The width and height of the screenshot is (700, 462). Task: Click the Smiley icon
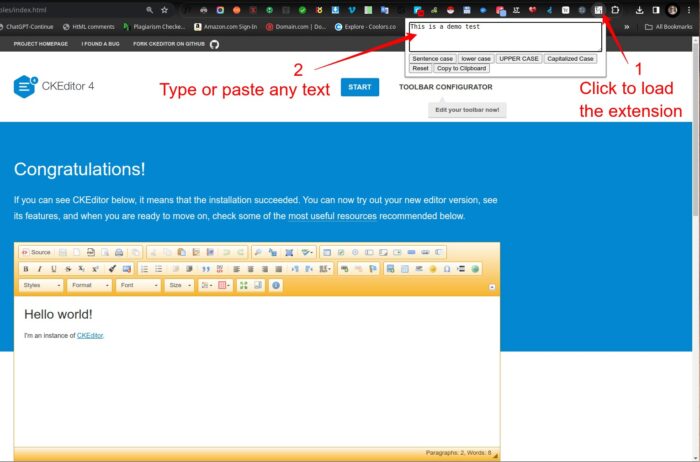(x=433, y=269)
